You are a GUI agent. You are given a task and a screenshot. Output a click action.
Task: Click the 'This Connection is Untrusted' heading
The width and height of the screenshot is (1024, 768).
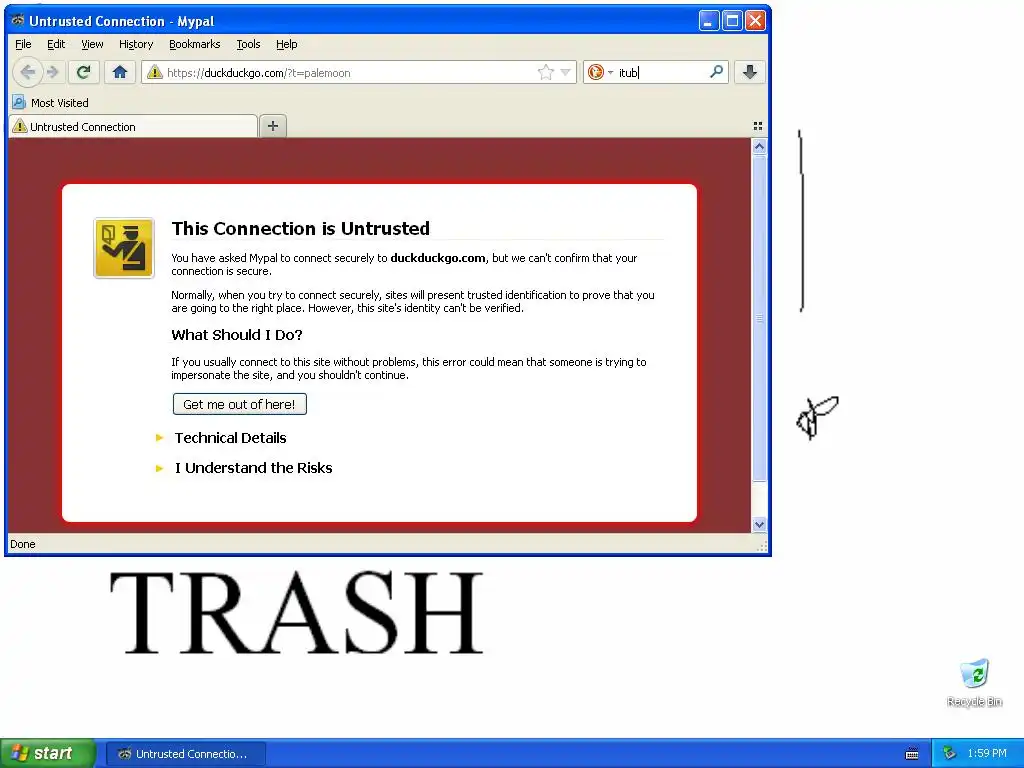coord(300,229)
